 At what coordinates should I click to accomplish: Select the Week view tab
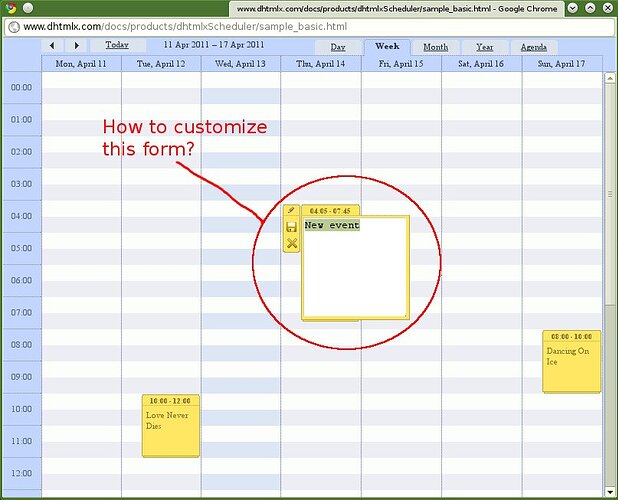[387, 46]
